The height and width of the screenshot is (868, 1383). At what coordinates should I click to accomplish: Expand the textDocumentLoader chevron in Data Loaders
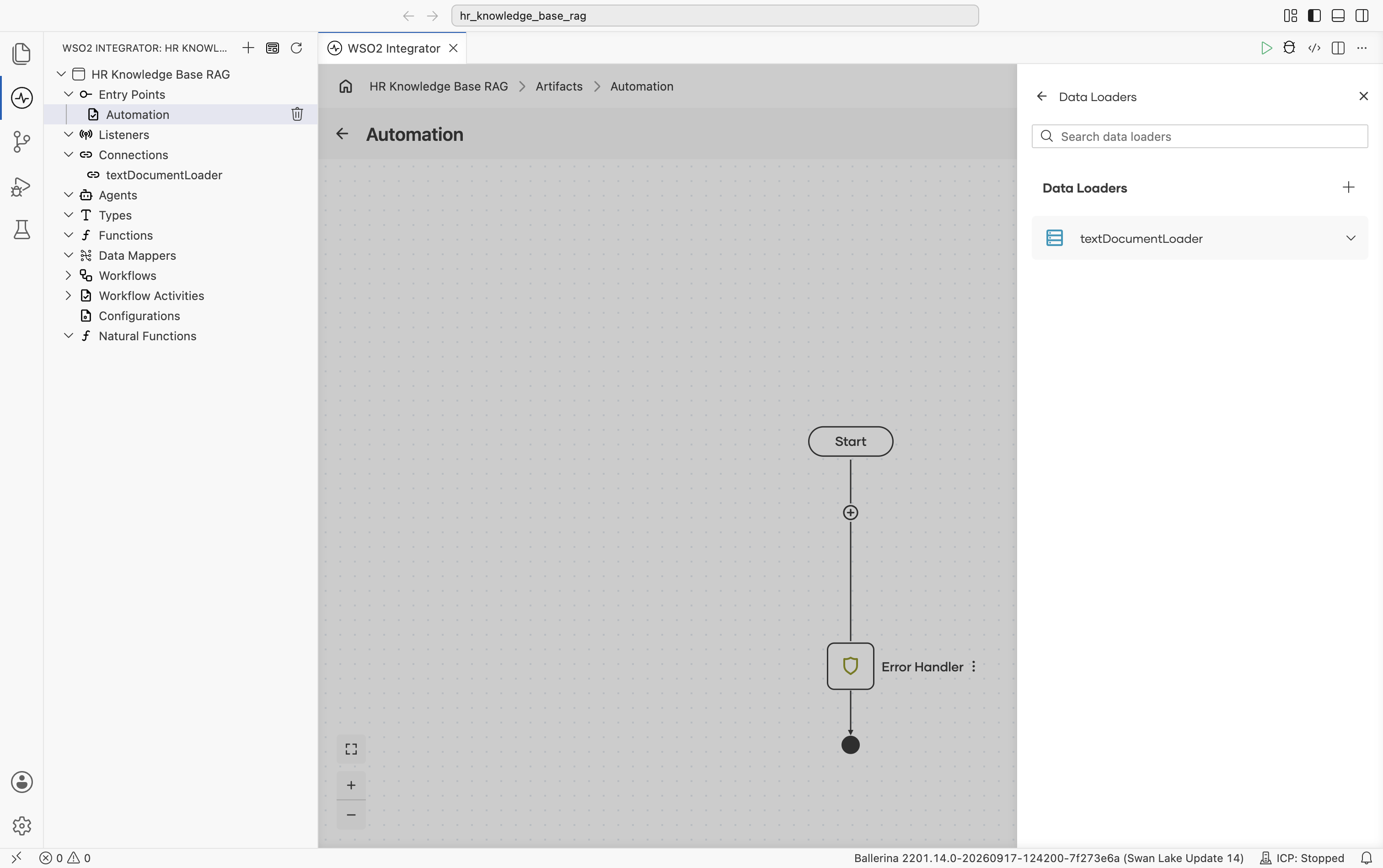click(x=1350, y=238)
